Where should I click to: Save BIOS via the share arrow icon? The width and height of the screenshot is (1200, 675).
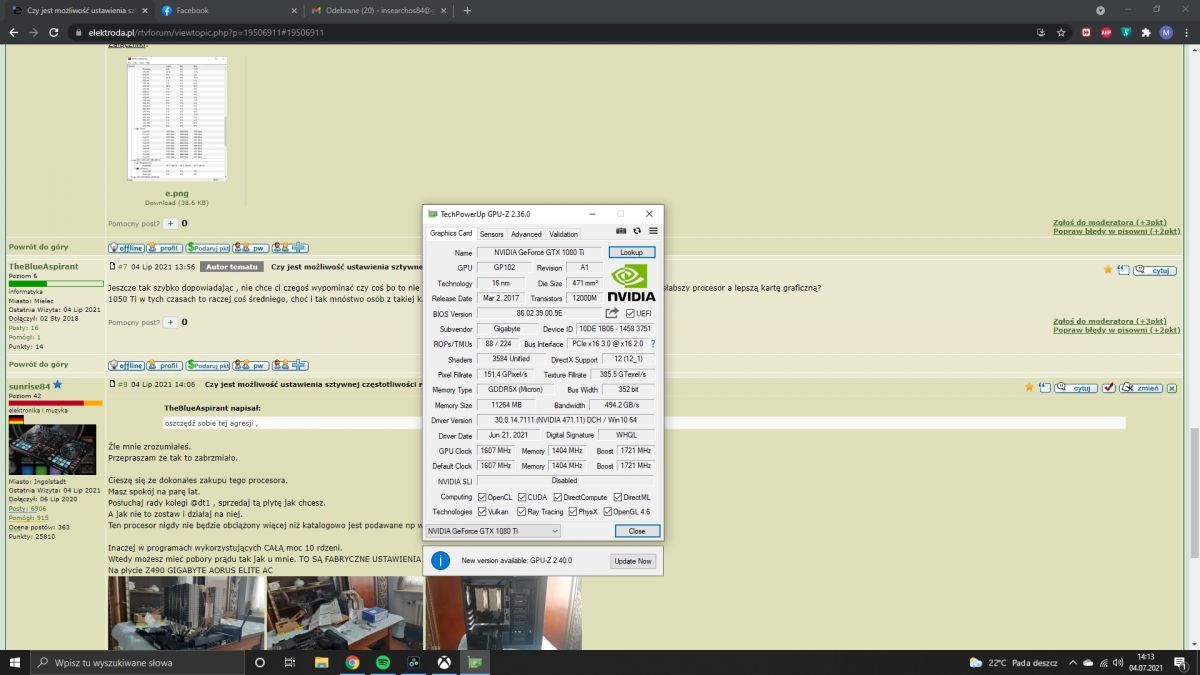(x=612, y=313)
